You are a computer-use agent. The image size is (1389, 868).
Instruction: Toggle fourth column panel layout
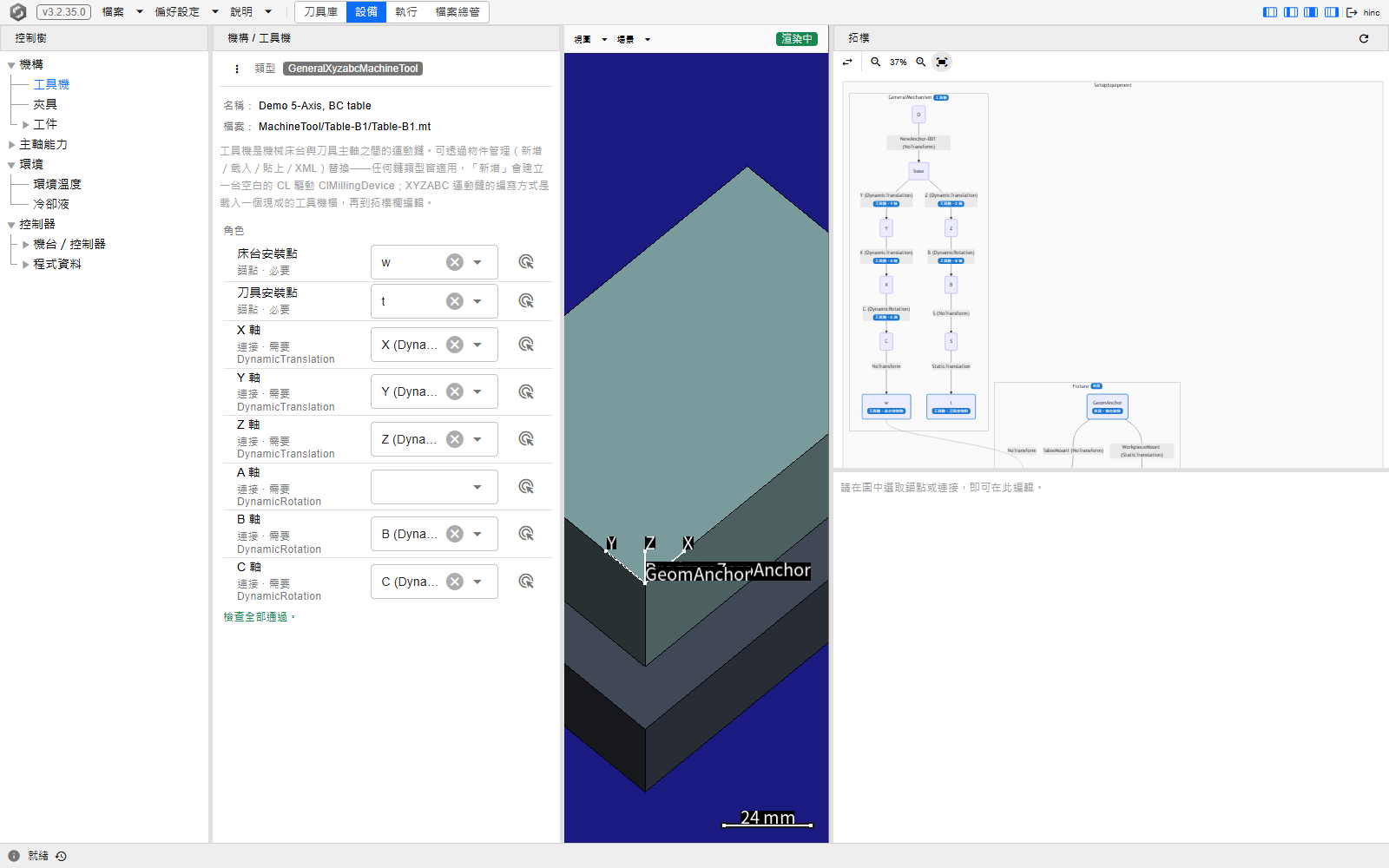(x=1332, y=12)
